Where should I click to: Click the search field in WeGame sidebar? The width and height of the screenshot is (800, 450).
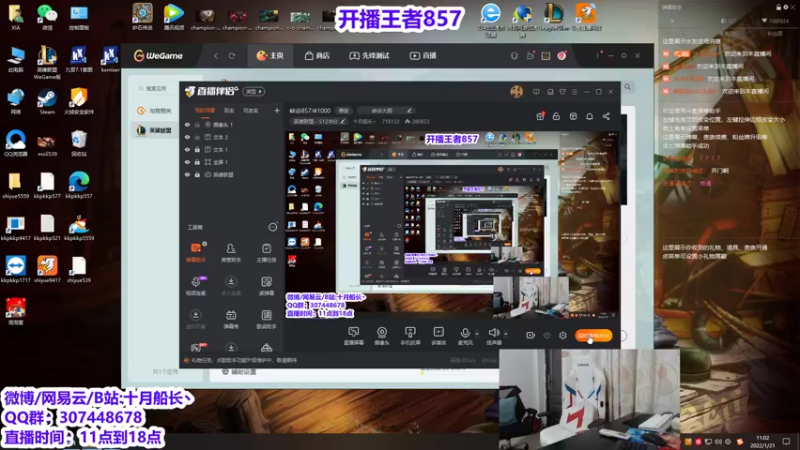(x=154, y=88)
